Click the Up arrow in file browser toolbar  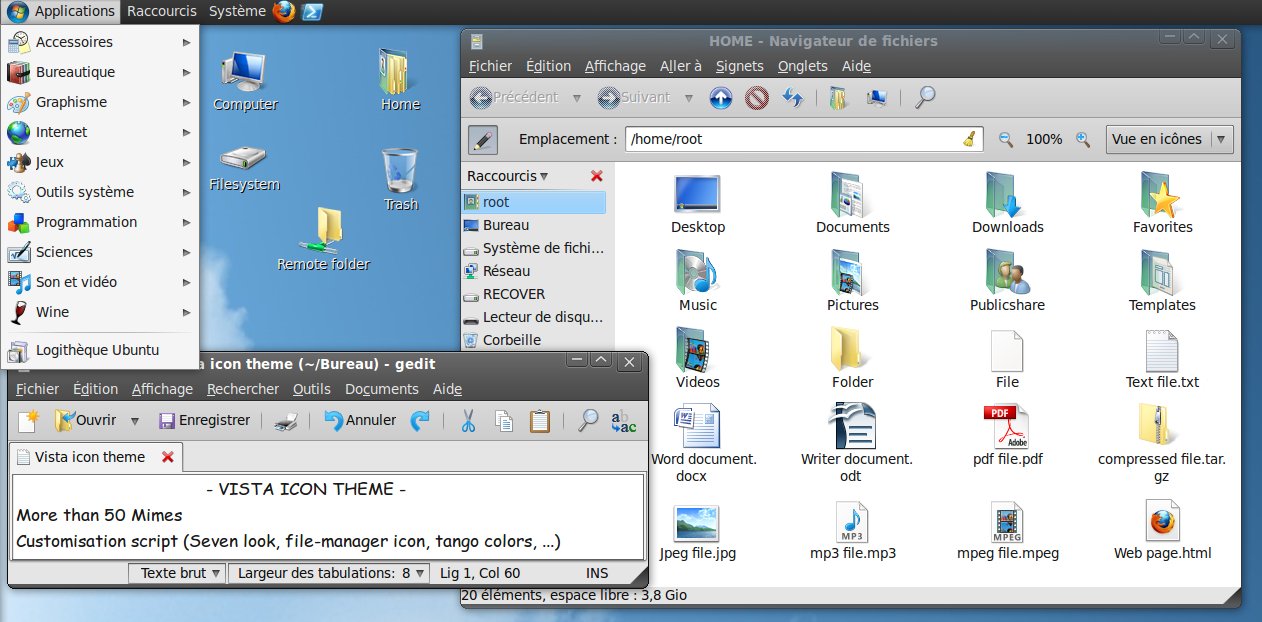pyautogui.click(x=721, y=98)
